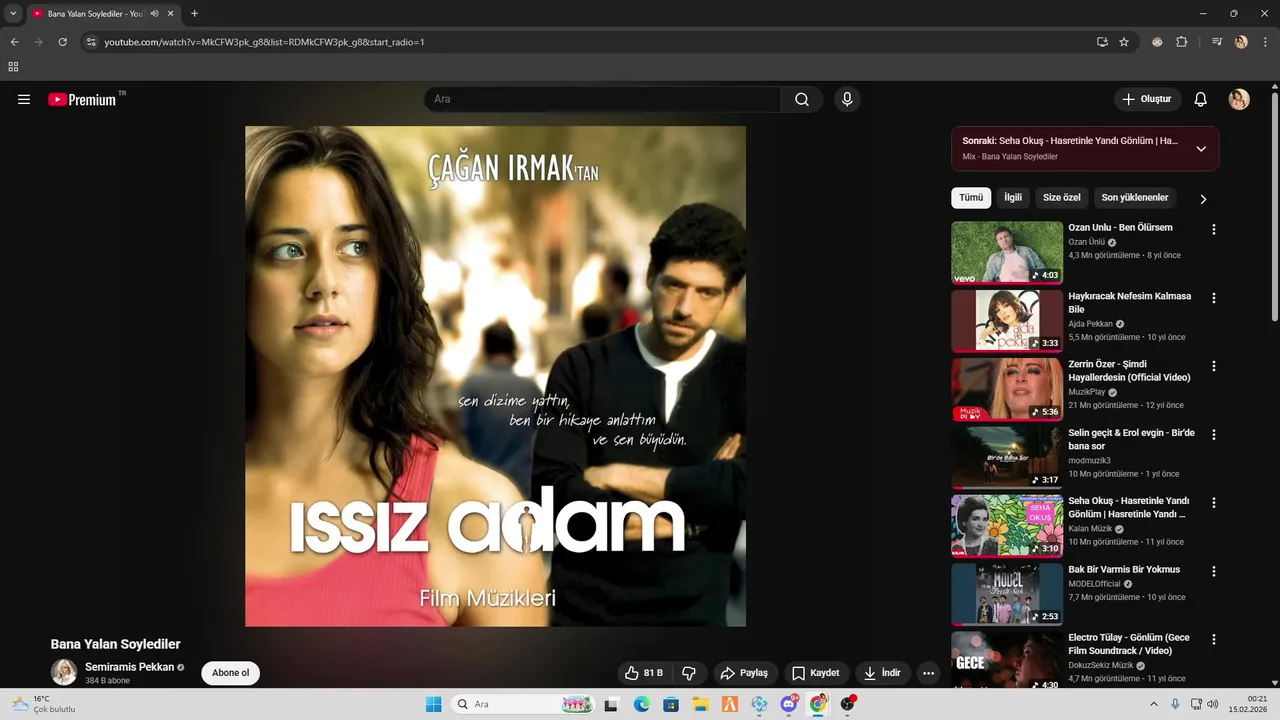
Task: Open the YouTube account avatar menu
Action: (1239, 99)
